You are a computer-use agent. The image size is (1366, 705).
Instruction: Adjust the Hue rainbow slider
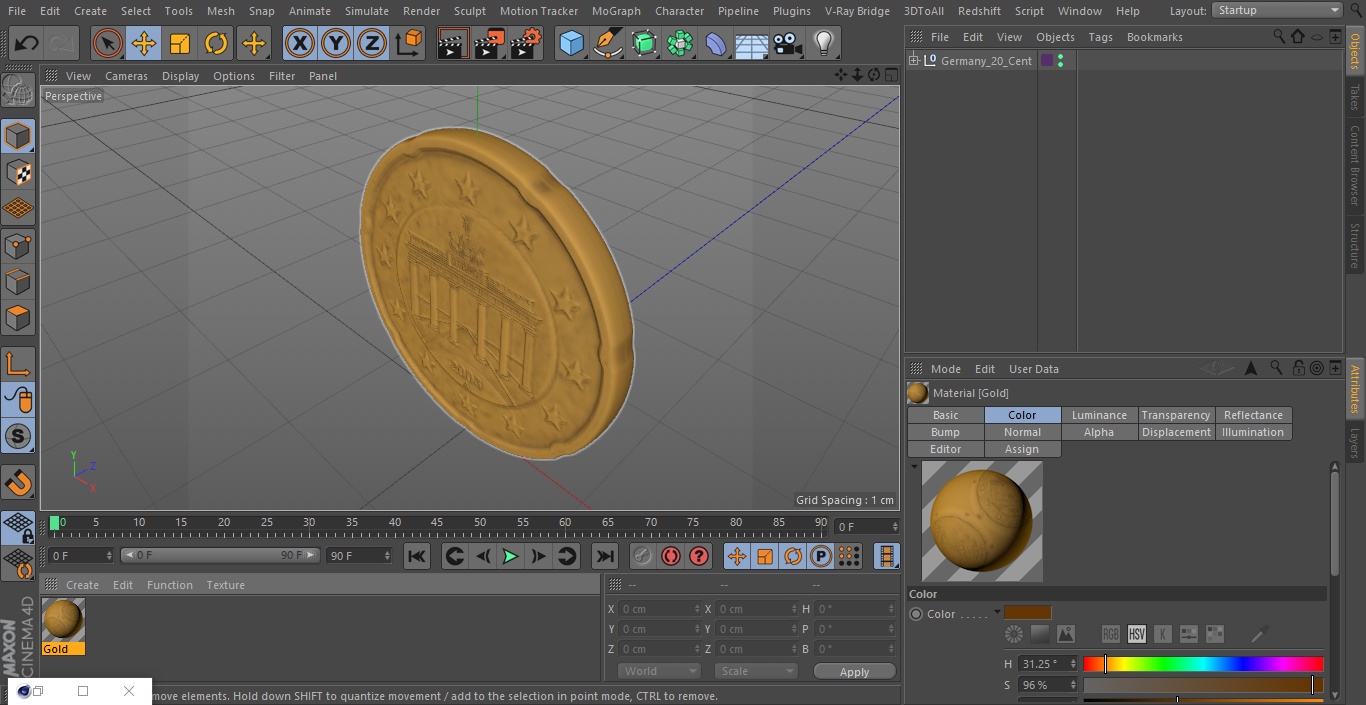pyautogui.click(x=1203, y=664)
